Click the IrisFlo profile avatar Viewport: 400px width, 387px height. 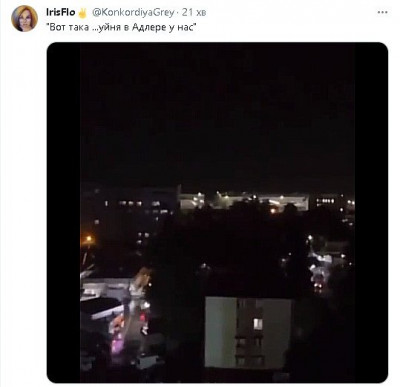tap(25, 19)
